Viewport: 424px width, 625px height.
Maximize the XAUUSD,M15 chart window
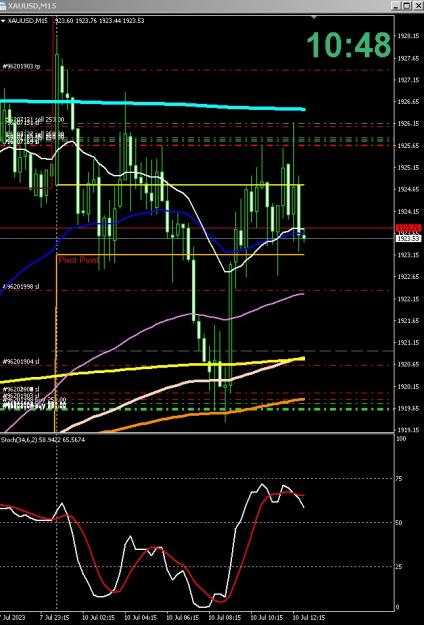tap(406, 5)
